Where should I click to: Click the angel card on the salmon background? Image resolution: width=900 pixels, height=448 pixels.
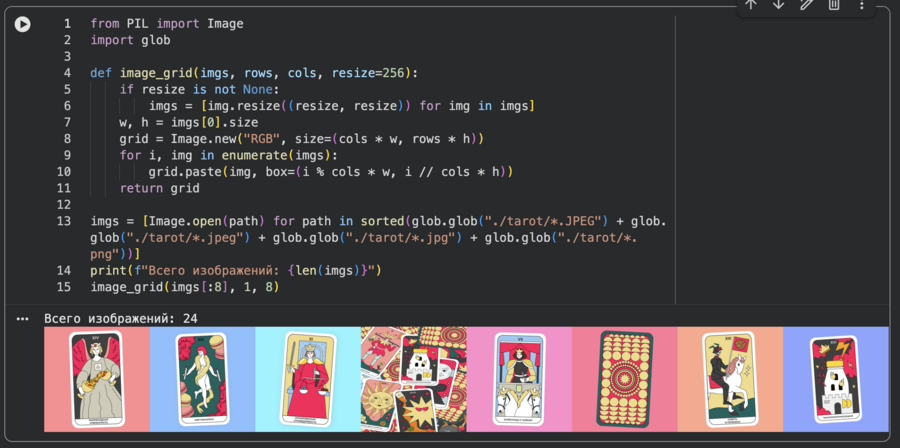[x=97, y=379]
